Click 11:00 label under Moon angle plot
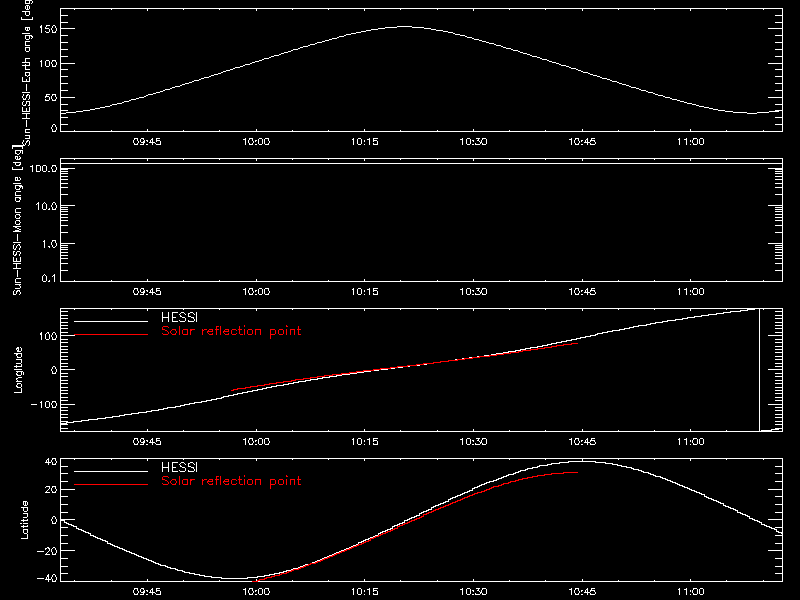800x600 pixels. [x=691, y=292]
